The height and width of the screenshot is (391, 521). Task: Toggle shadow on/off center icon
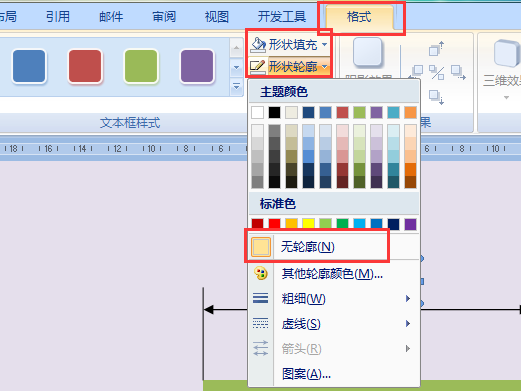tap(437, 73)
